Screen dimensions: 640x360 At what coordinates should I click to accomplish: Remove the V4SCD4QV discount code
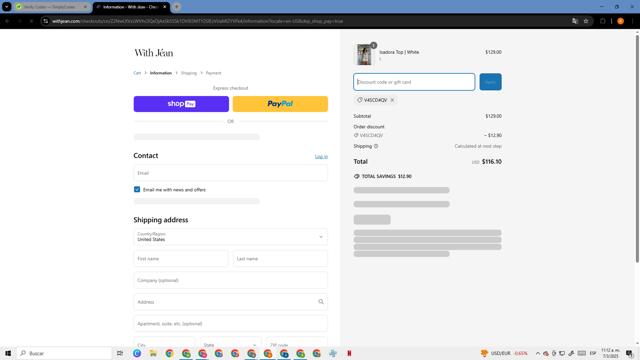(392, 100)
